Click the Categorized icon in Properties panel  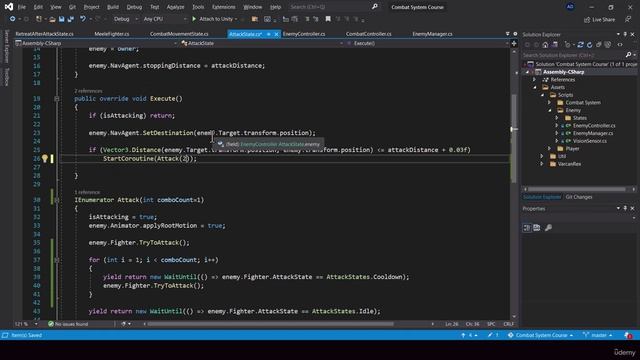coord(527,227)
